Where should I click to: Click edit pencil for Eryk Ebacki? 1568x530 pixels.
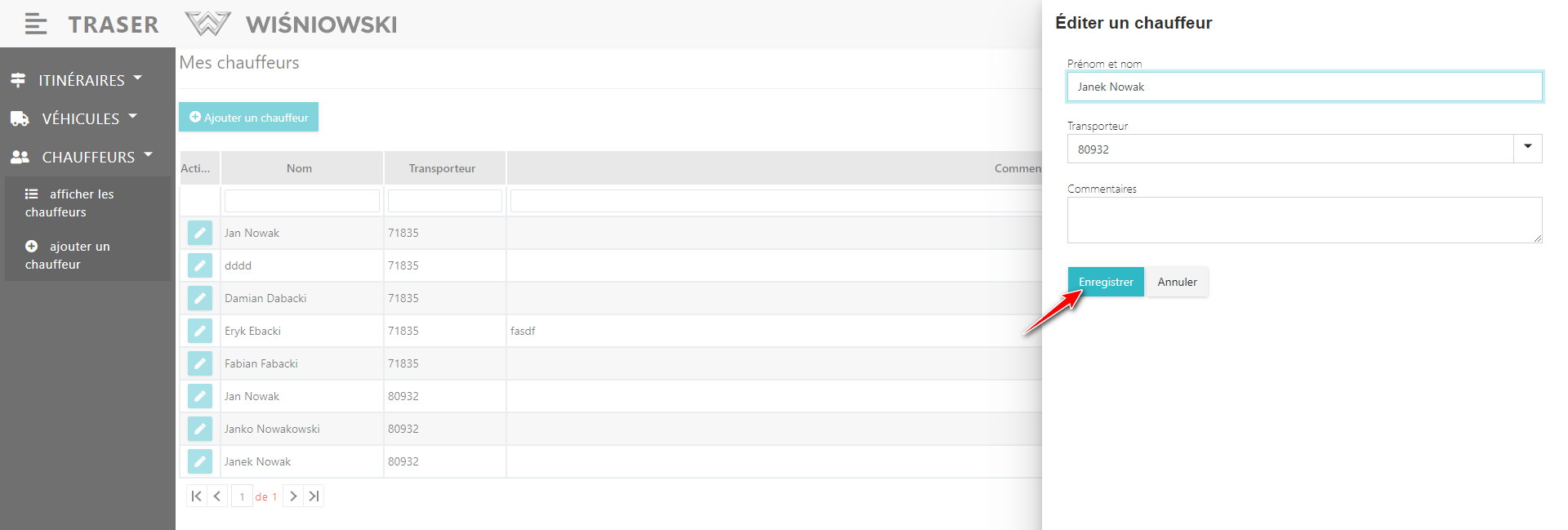point(200,331)
